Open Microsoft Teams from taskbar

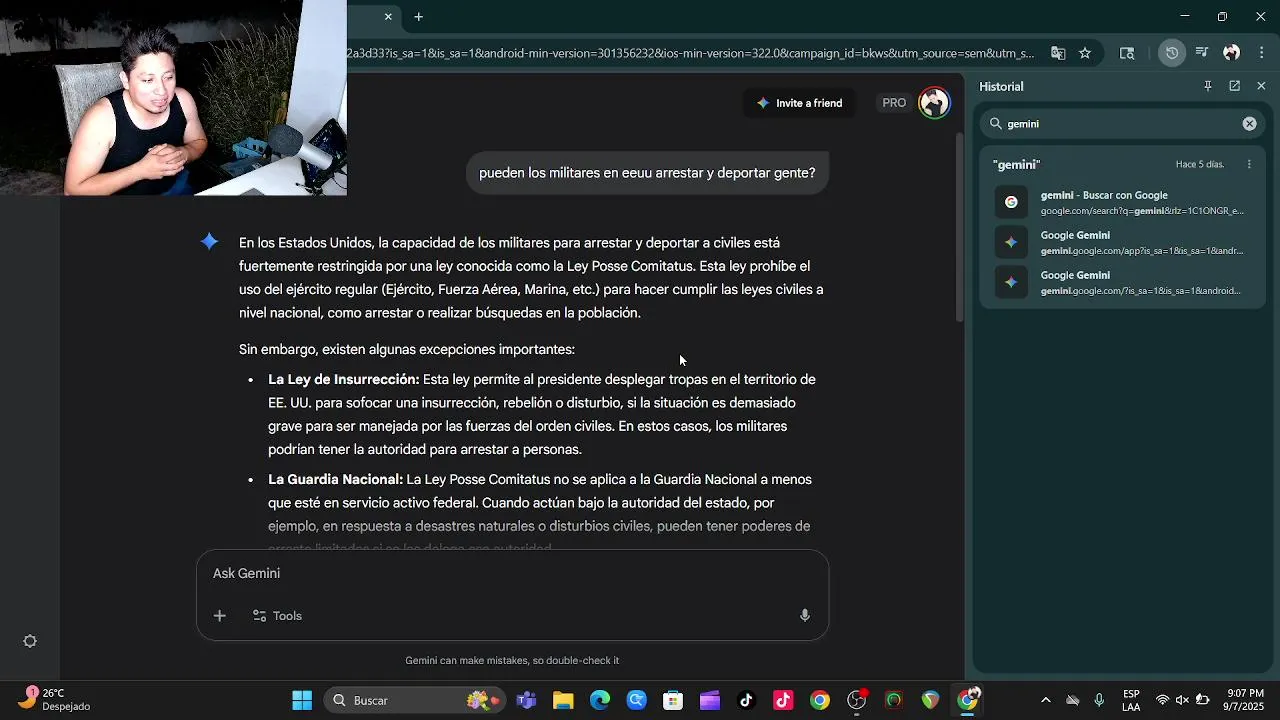[x=526, y=700]
